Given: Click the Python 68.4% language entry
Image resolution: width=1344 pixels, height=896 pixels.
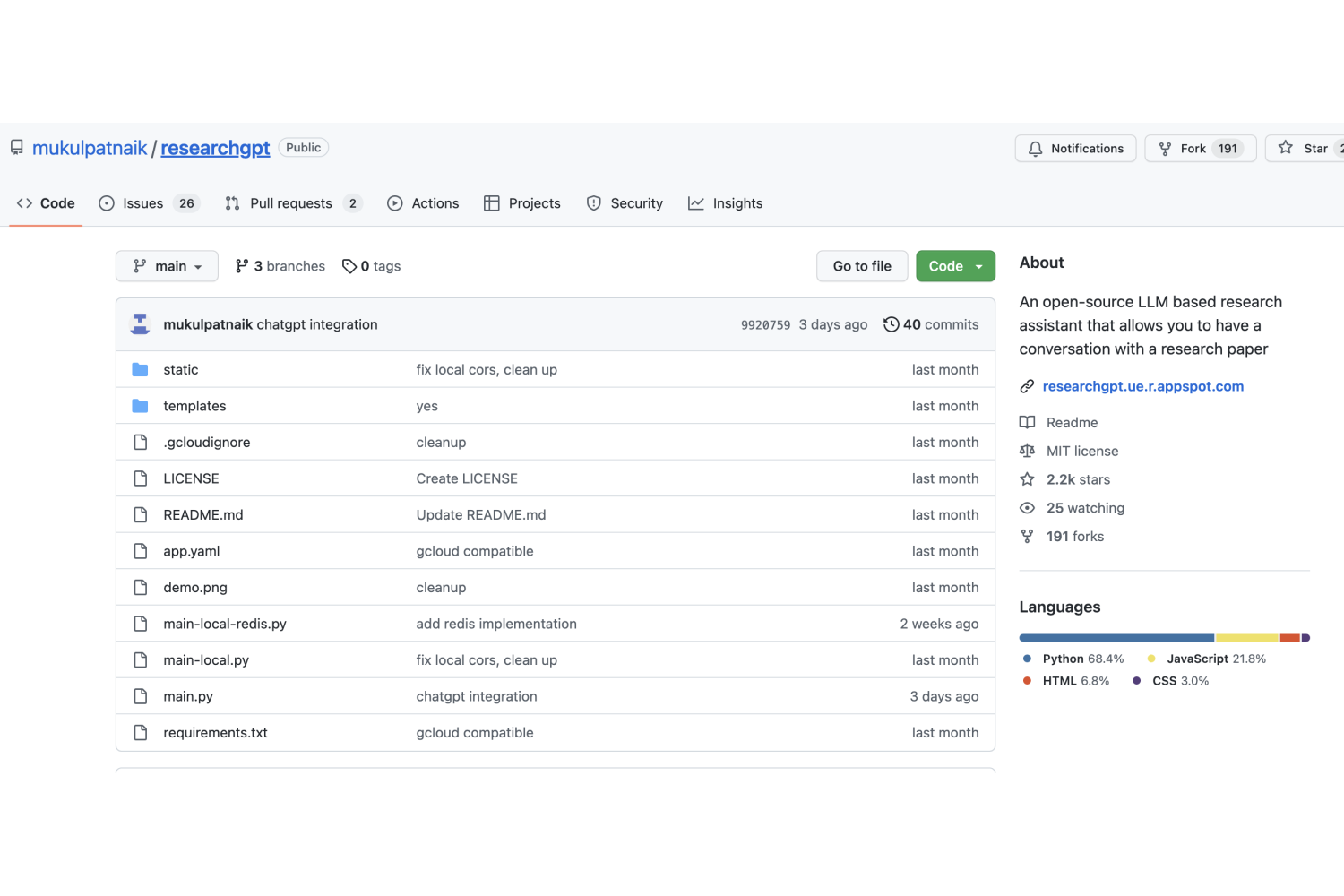Looking at the screenshot, I should coord(1073,659).
